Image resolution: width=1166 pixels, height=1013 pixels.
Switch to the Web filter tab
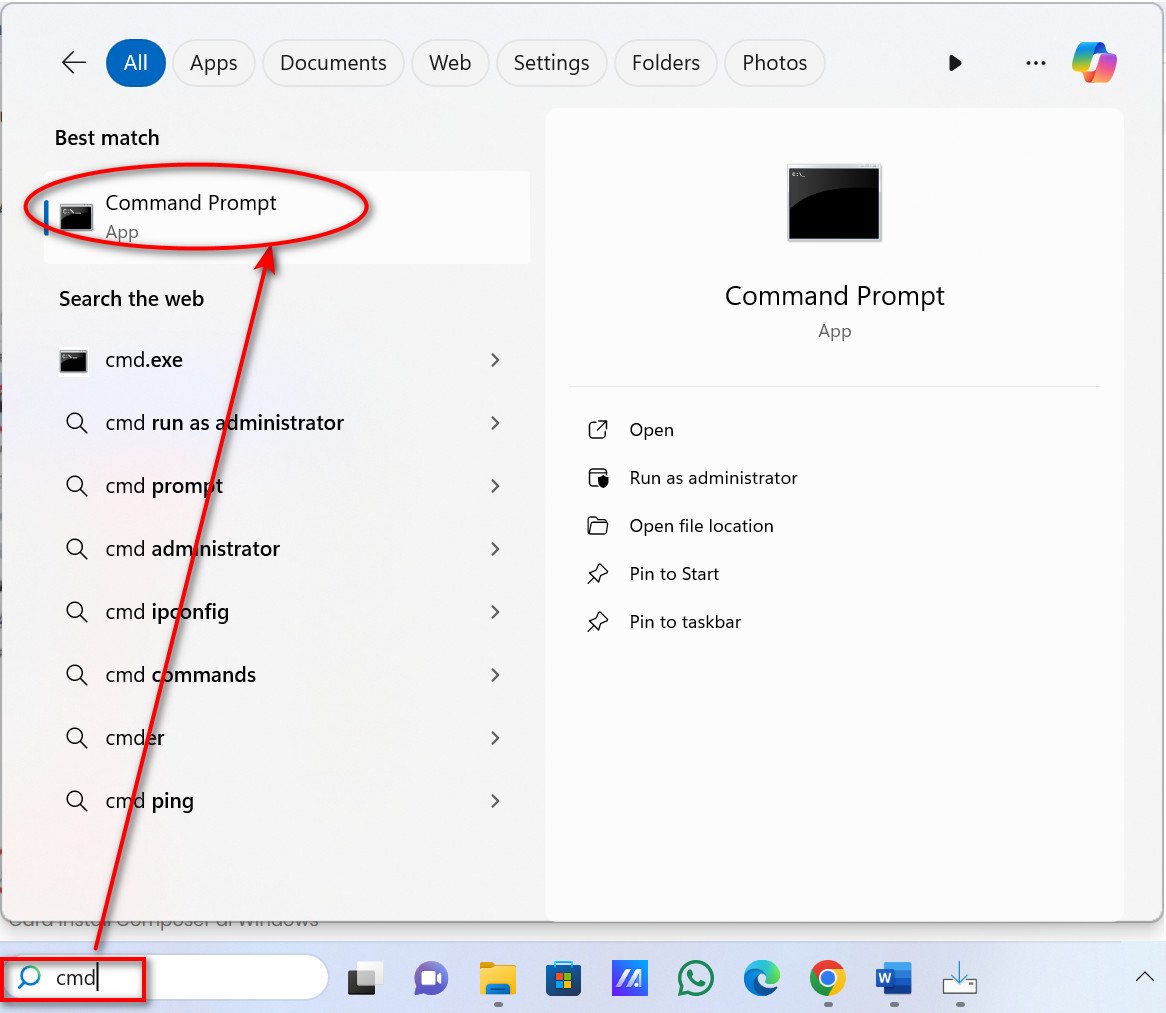coord(450,63)
